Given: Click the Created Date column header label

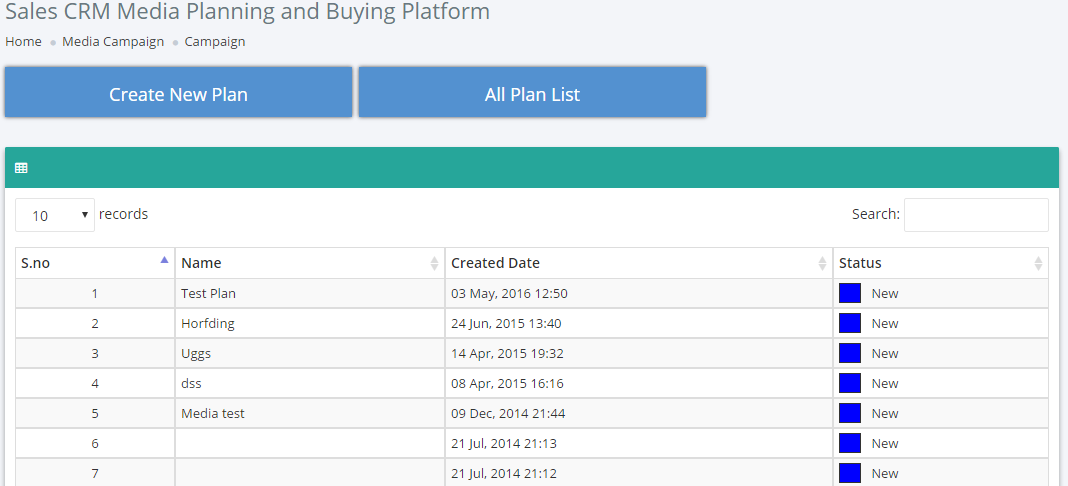Looking at the screenshot, I should point(495,263).
